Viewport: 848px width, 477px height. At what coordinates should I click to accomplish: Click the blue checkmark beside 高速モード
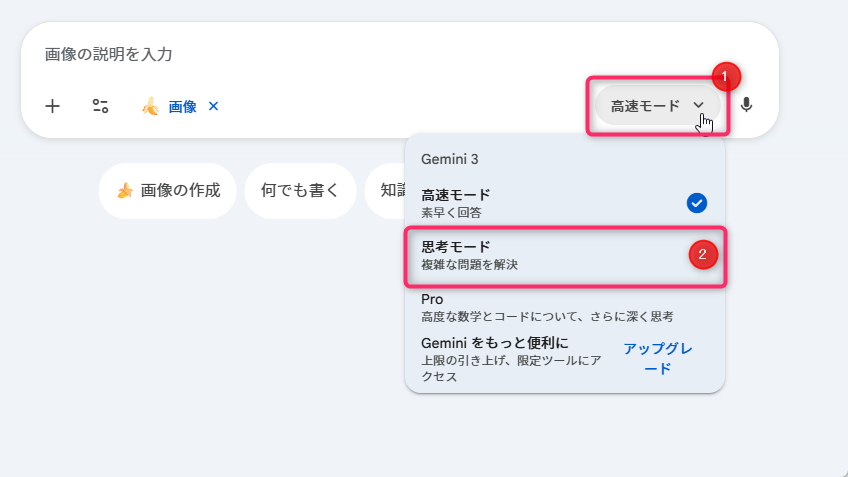point(697,203)
